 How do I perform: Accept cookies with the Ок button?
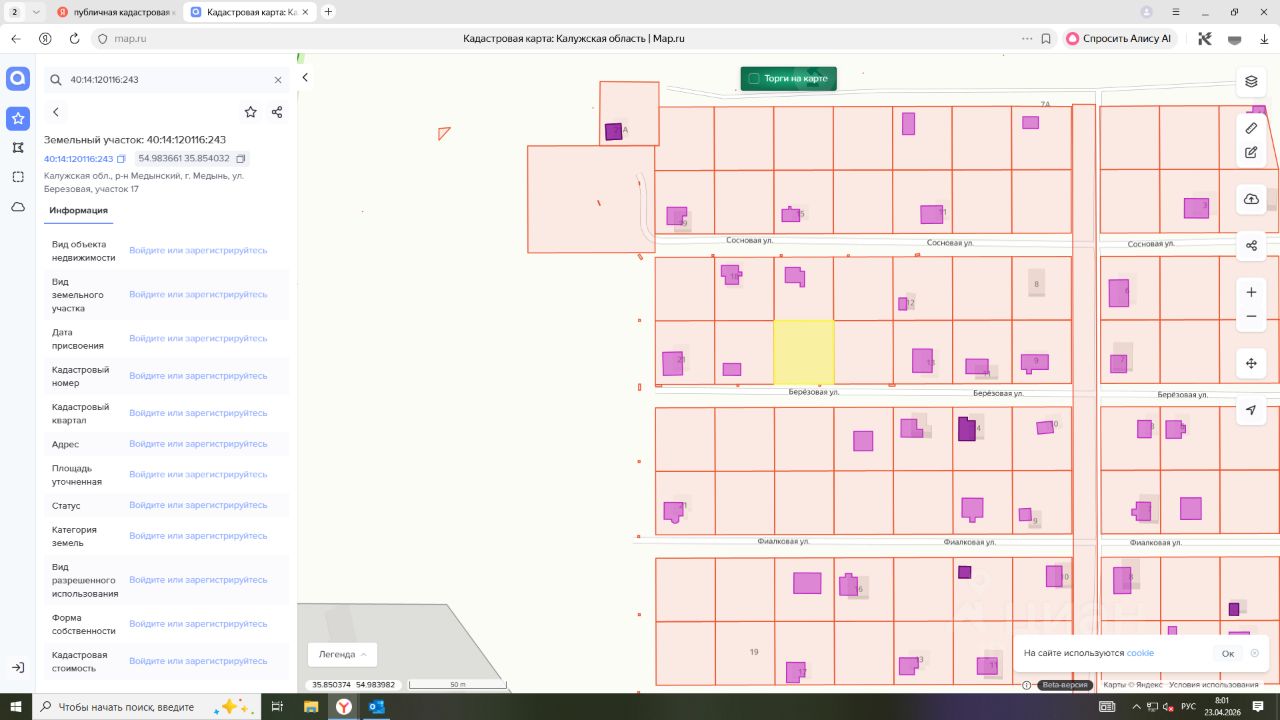point(1228,653)
